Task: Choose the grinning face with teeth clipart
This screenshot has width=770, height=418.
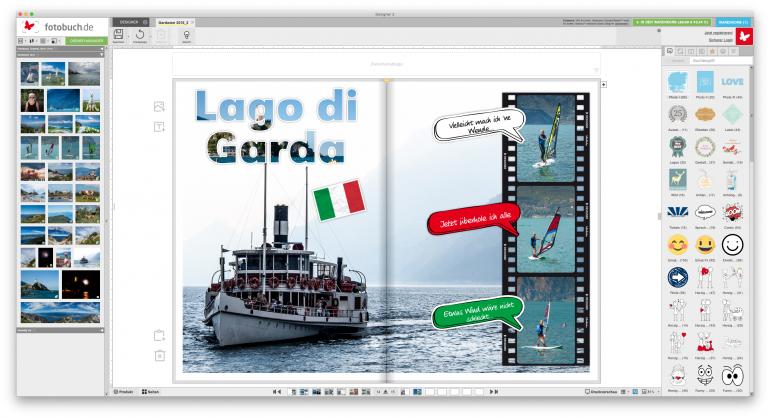Action: point(705,376)
